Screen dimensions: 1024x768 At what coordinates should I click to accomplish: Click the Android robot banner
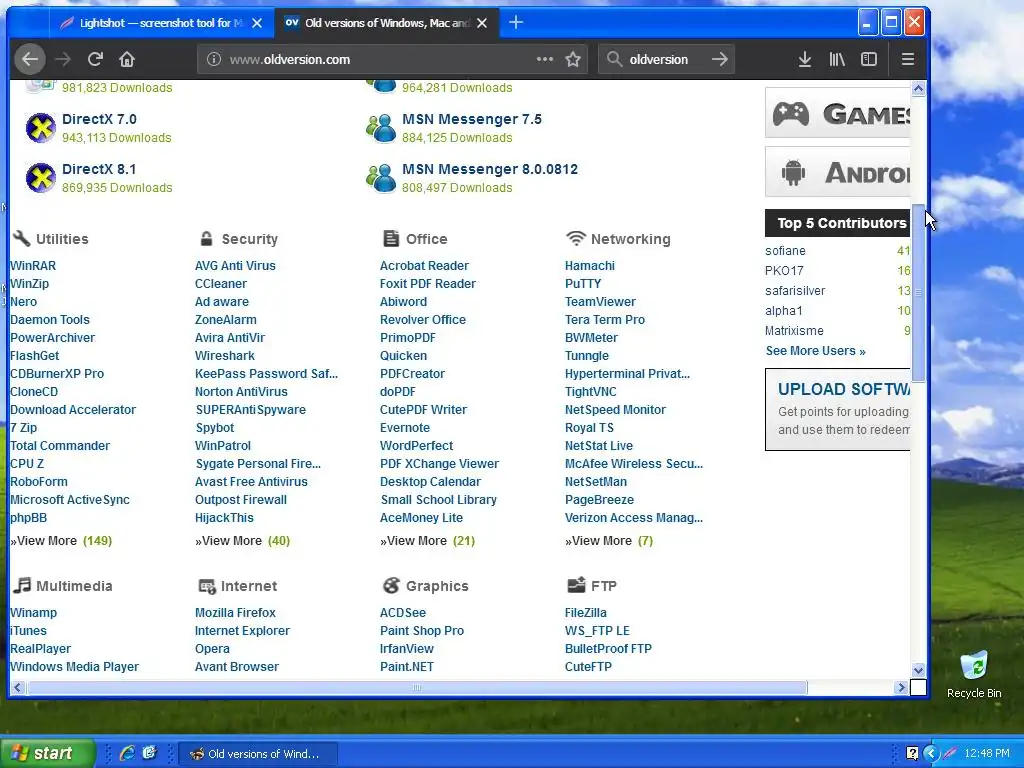(837, 172)
